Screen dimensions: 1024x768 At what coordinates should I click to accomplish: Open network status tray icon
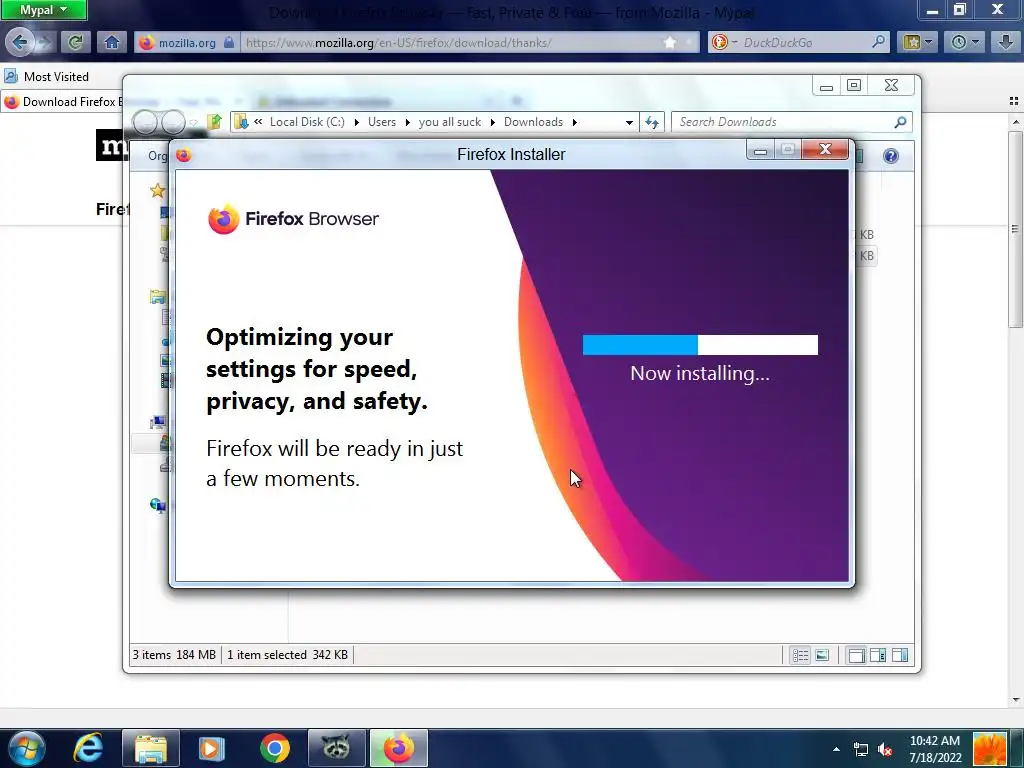[x=861, y=749]
